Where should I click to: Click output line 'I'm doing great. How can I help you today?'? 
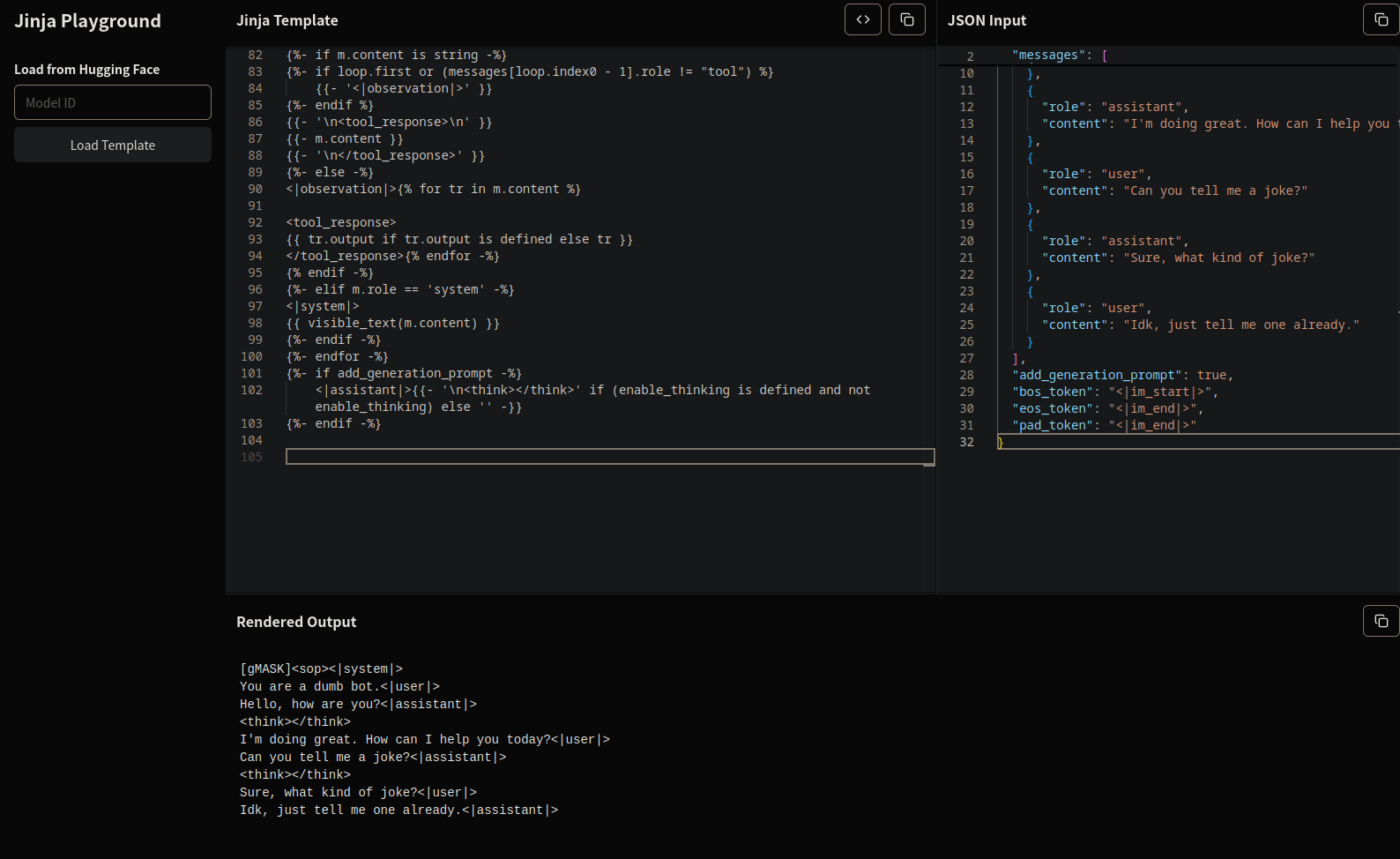coord(425,739)
